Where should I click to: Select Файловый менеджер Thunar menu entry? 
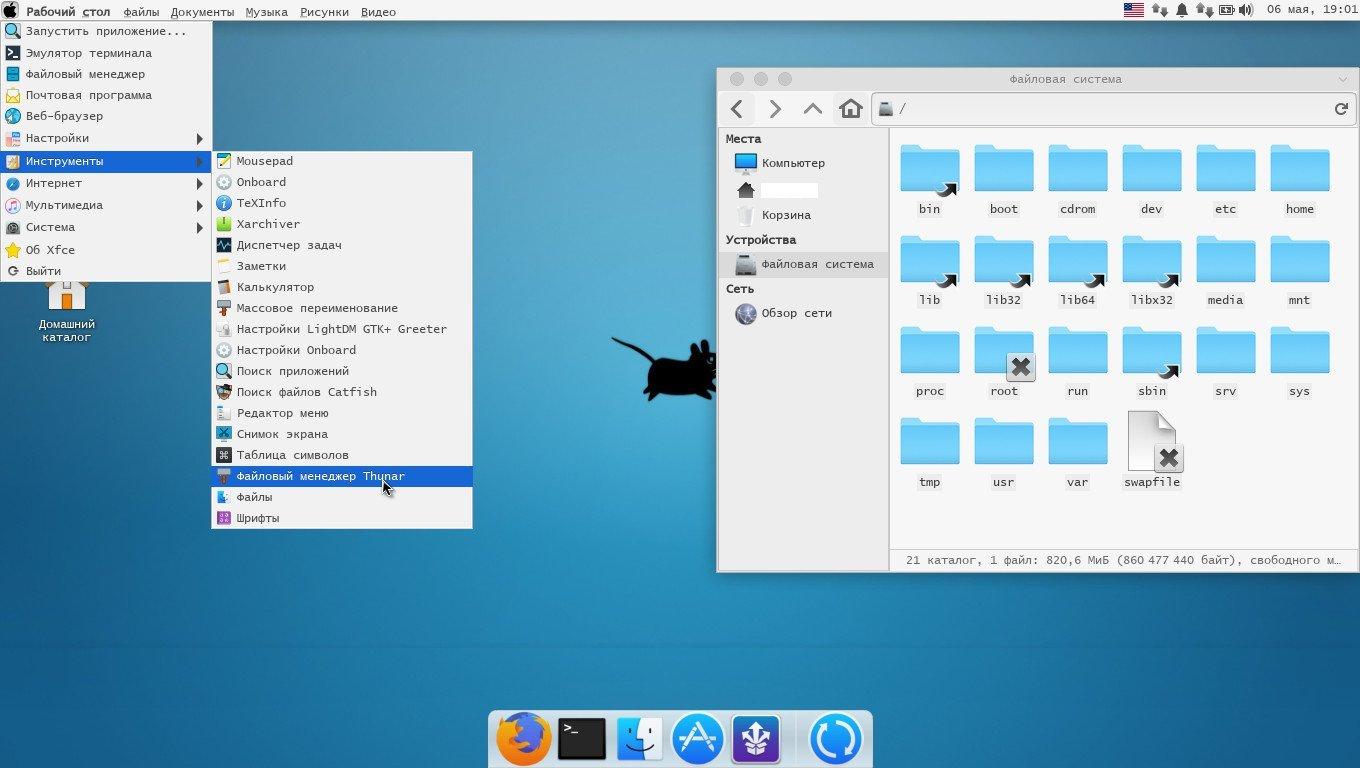click(320, 476)
